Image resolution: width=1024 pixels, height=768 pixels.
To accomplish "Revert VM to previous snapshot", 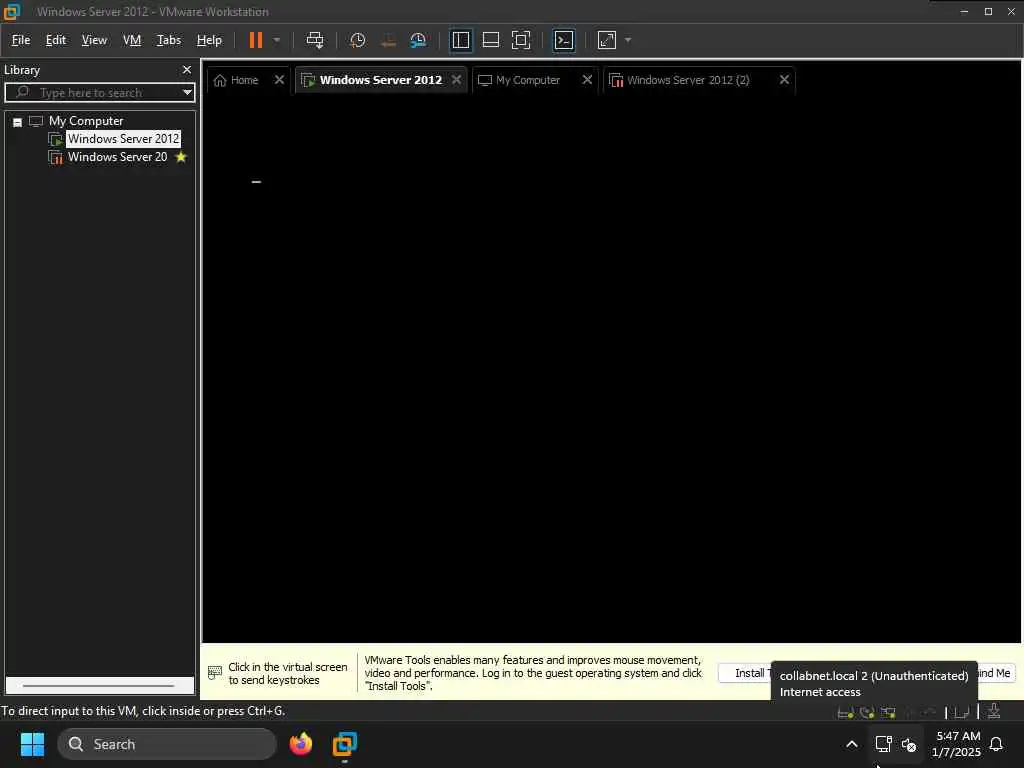I will click(388, 40).
